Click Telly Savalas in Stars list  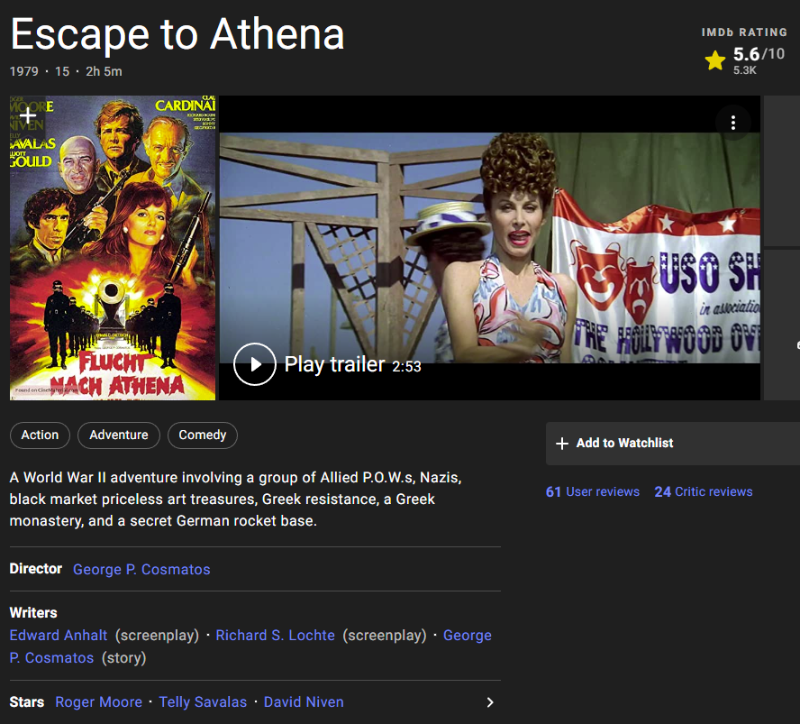tap(203, 702)
